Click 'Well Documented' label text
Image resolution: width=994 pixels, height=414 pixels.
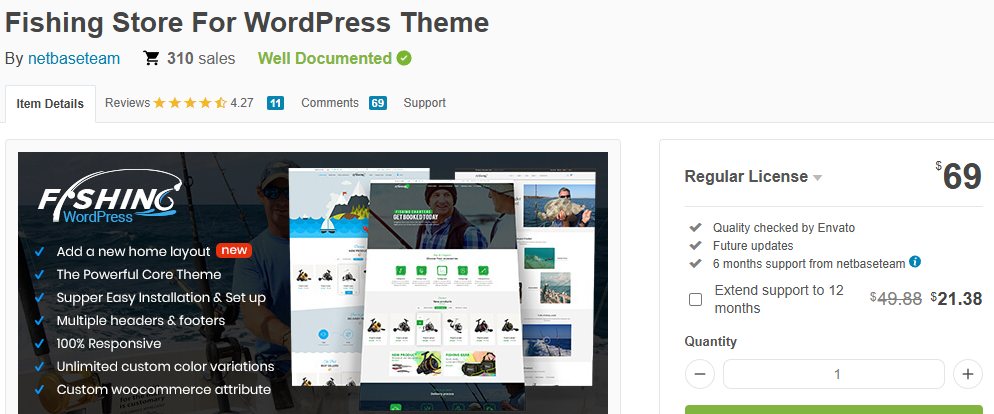[325, 58]
